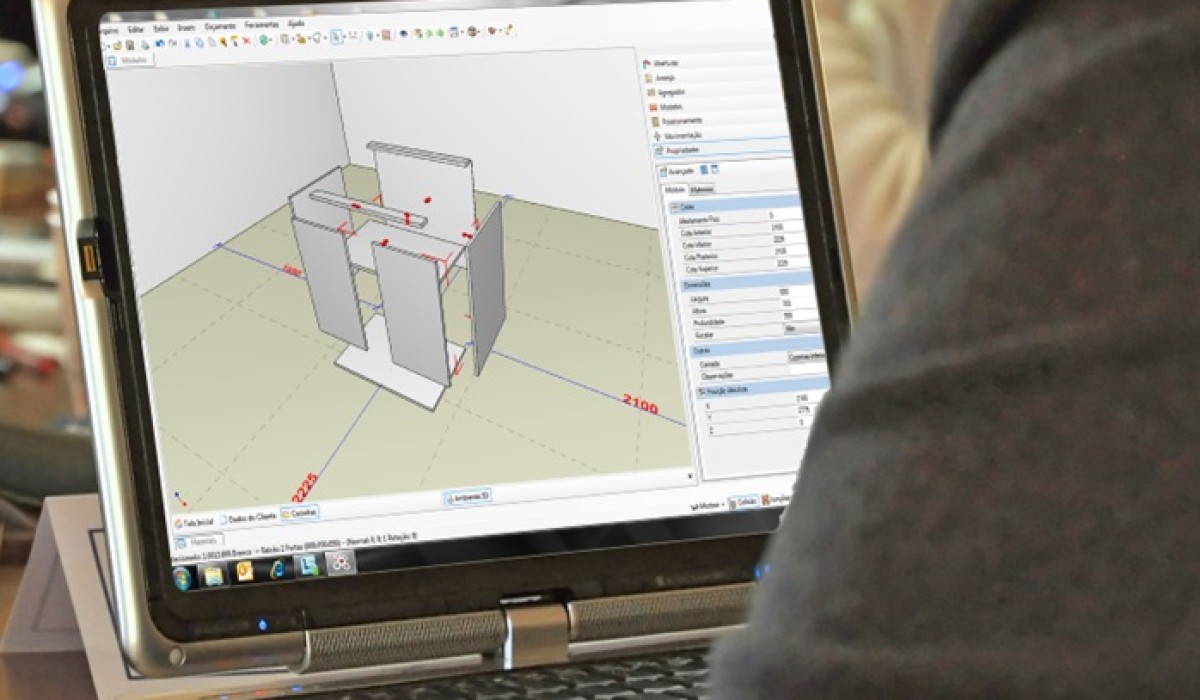
Task: Open the Exibir menu
Action: pos(160,28)
